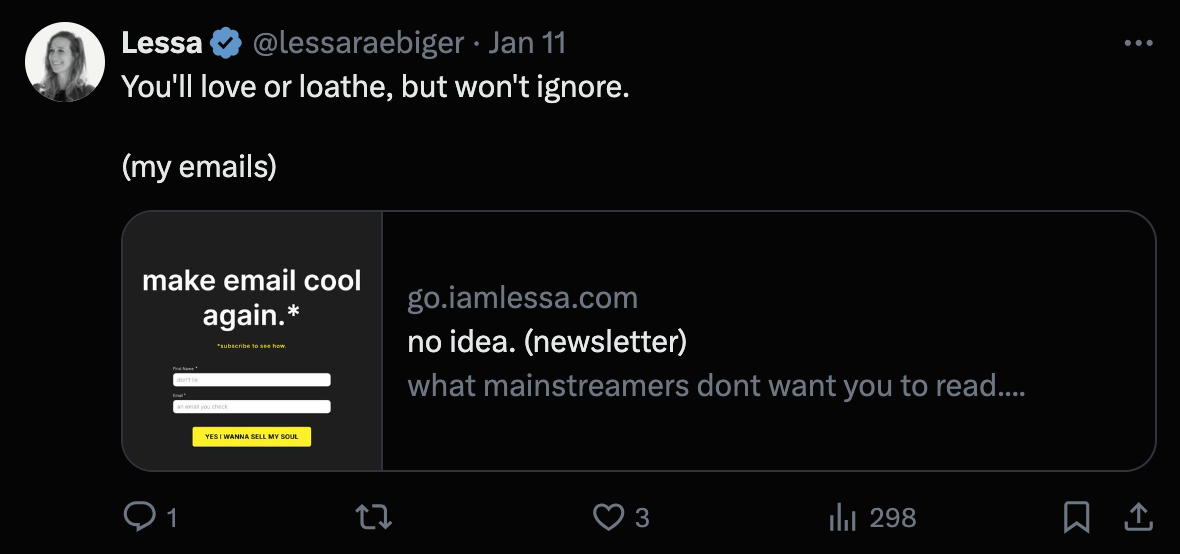Bookmark the post

point(1077,517)
